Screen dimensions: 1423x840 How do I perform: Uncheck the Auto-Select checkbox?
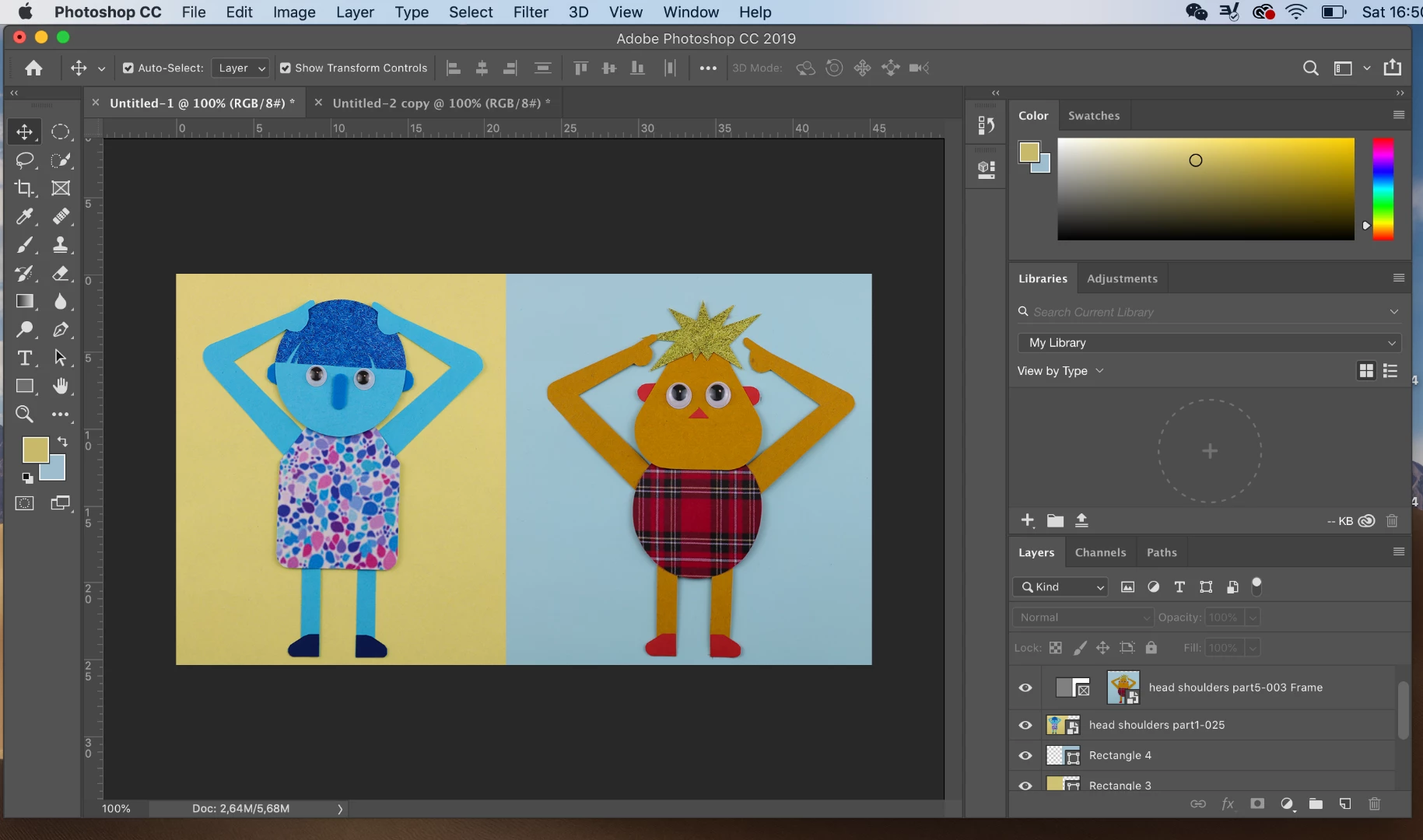128,68
